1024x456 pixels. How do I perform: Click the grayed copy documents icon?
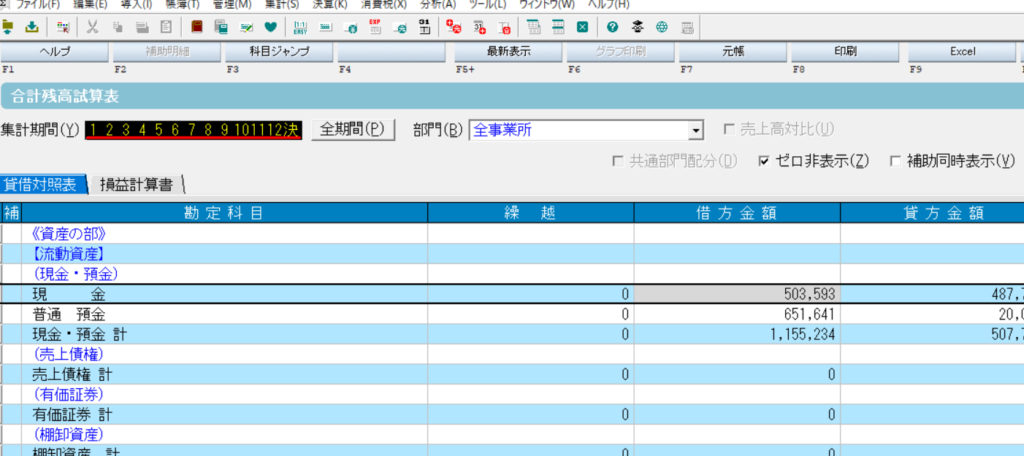pos(118,27)
